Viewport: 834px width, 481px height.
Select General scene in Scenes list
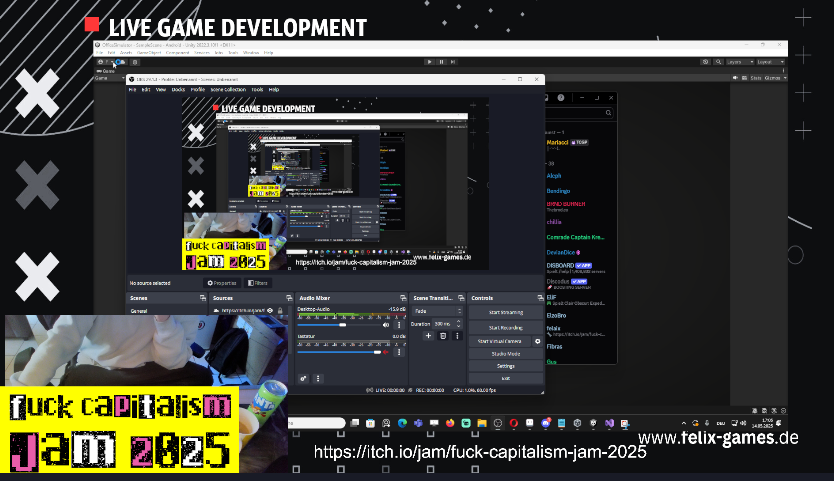click(166, 311)
